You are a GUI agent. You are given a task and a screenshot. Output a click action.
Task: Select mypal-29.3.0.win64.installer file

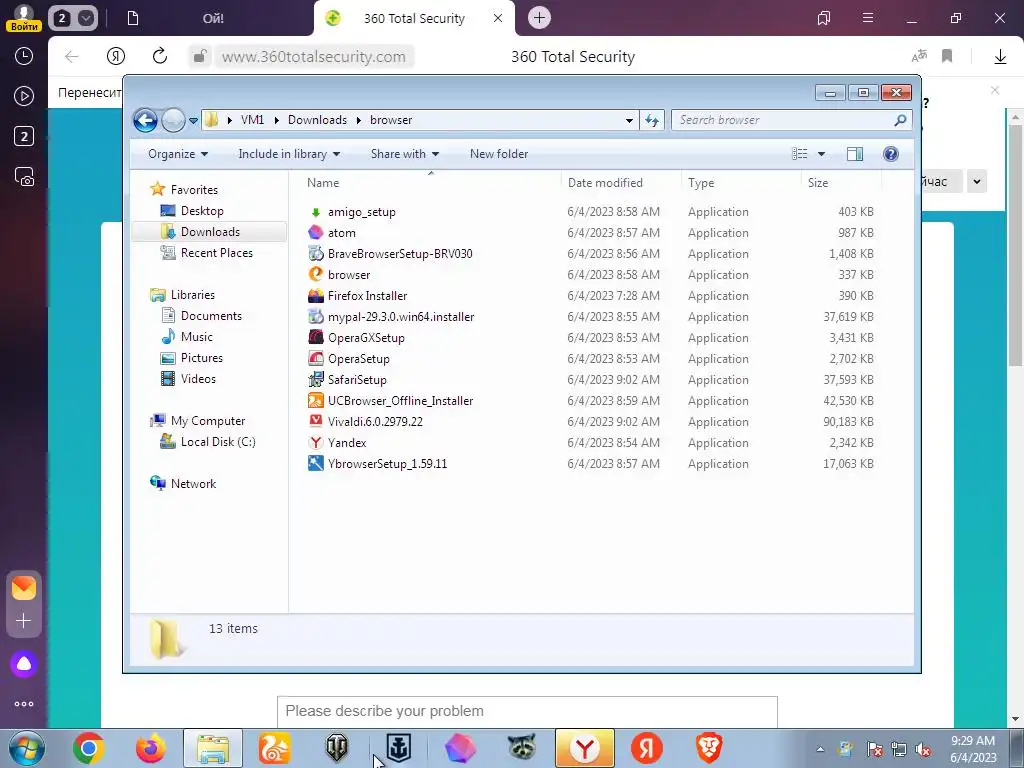[401, 317]
